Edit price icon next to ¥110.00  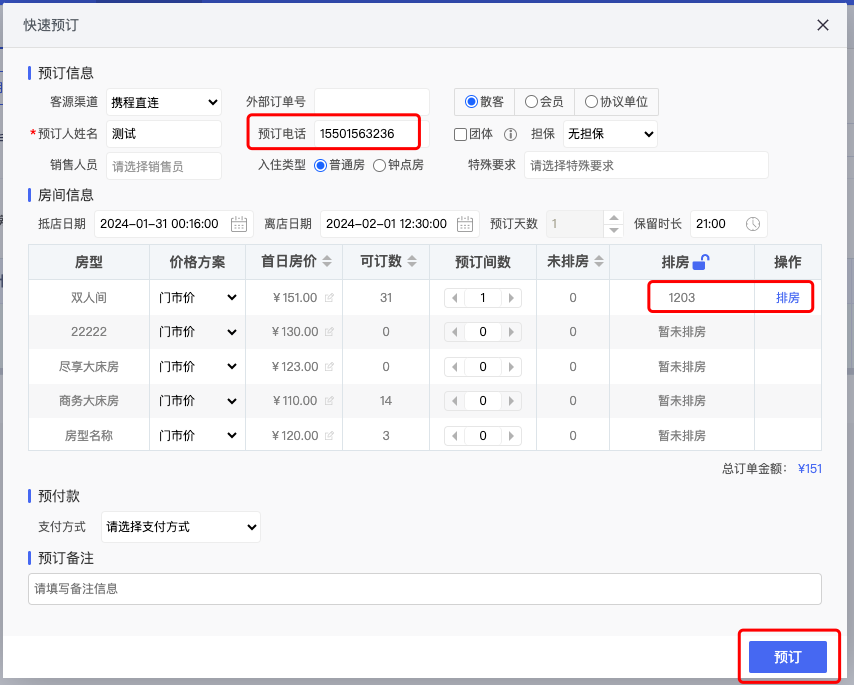tap(329, 401)
